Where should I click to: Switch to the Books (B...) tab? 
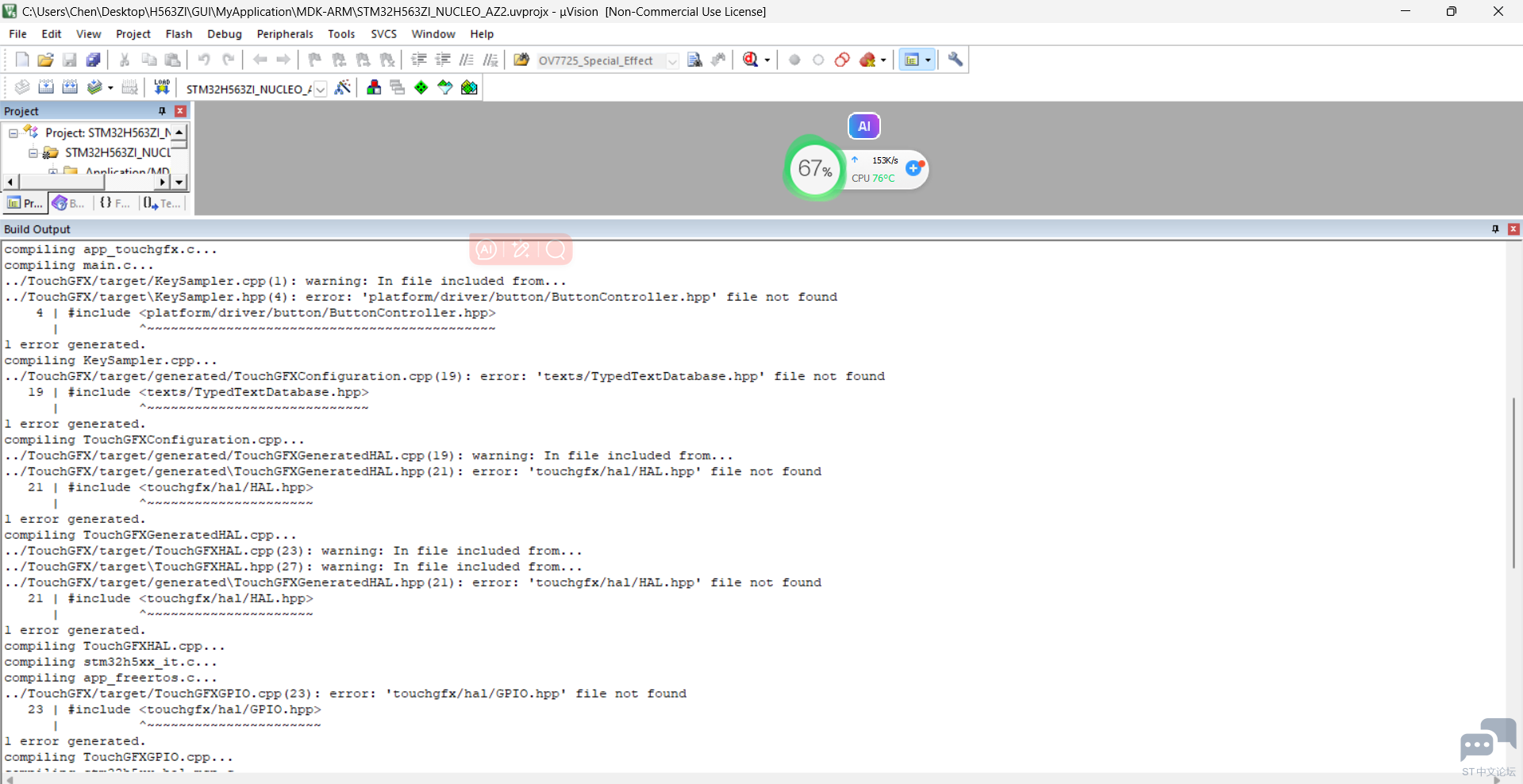pos(69,204)
